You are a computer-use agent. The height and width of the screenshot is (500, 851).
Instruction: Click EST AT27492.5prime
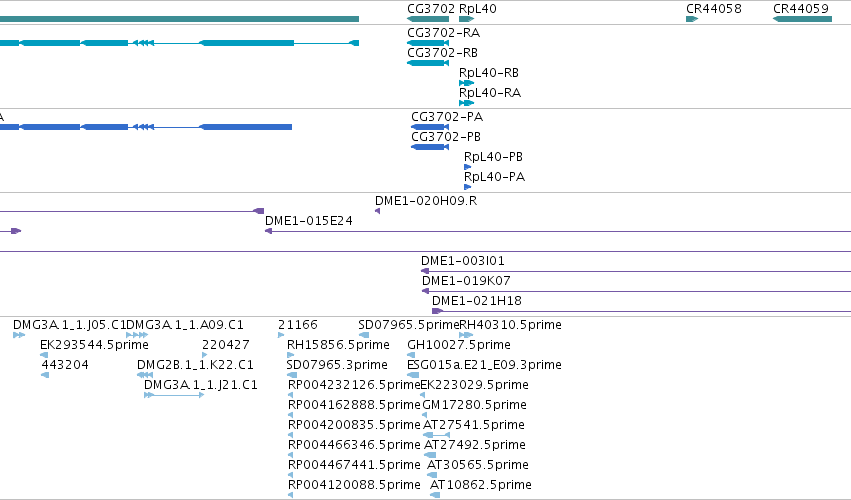click(x=430, y=455)
